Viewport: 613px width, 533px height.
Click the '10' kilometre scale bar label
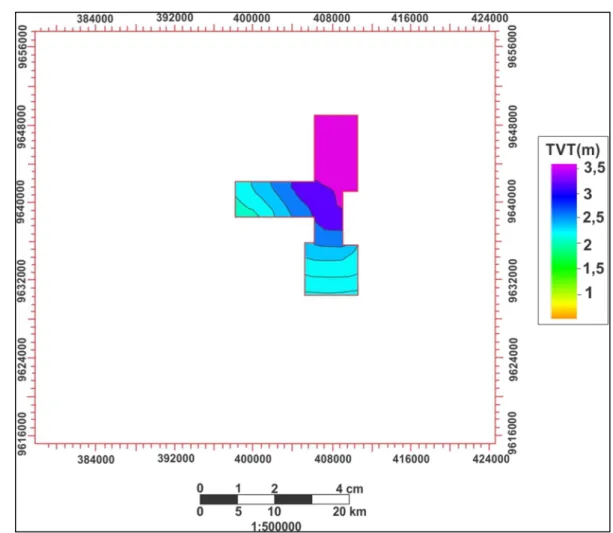pyautogui.click(x=274, y=511)
